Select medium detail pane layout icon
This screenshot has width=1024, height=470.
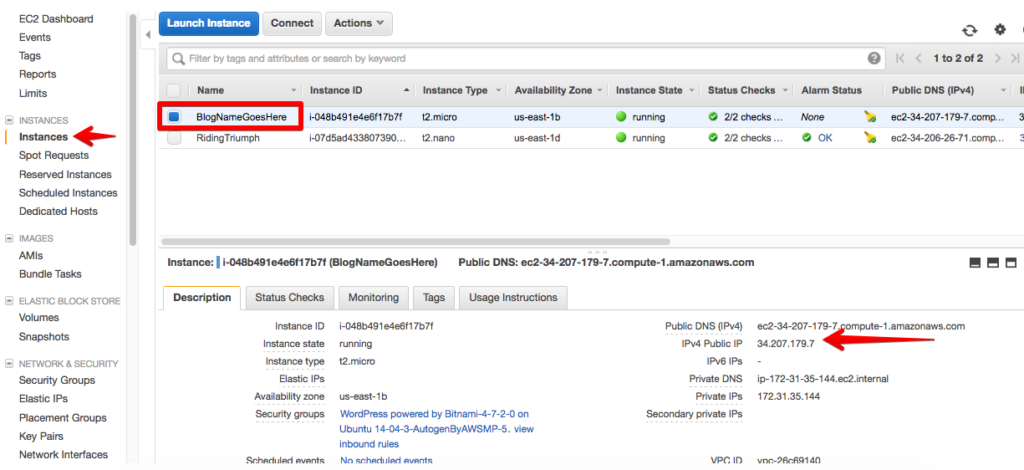coord(993,262)
